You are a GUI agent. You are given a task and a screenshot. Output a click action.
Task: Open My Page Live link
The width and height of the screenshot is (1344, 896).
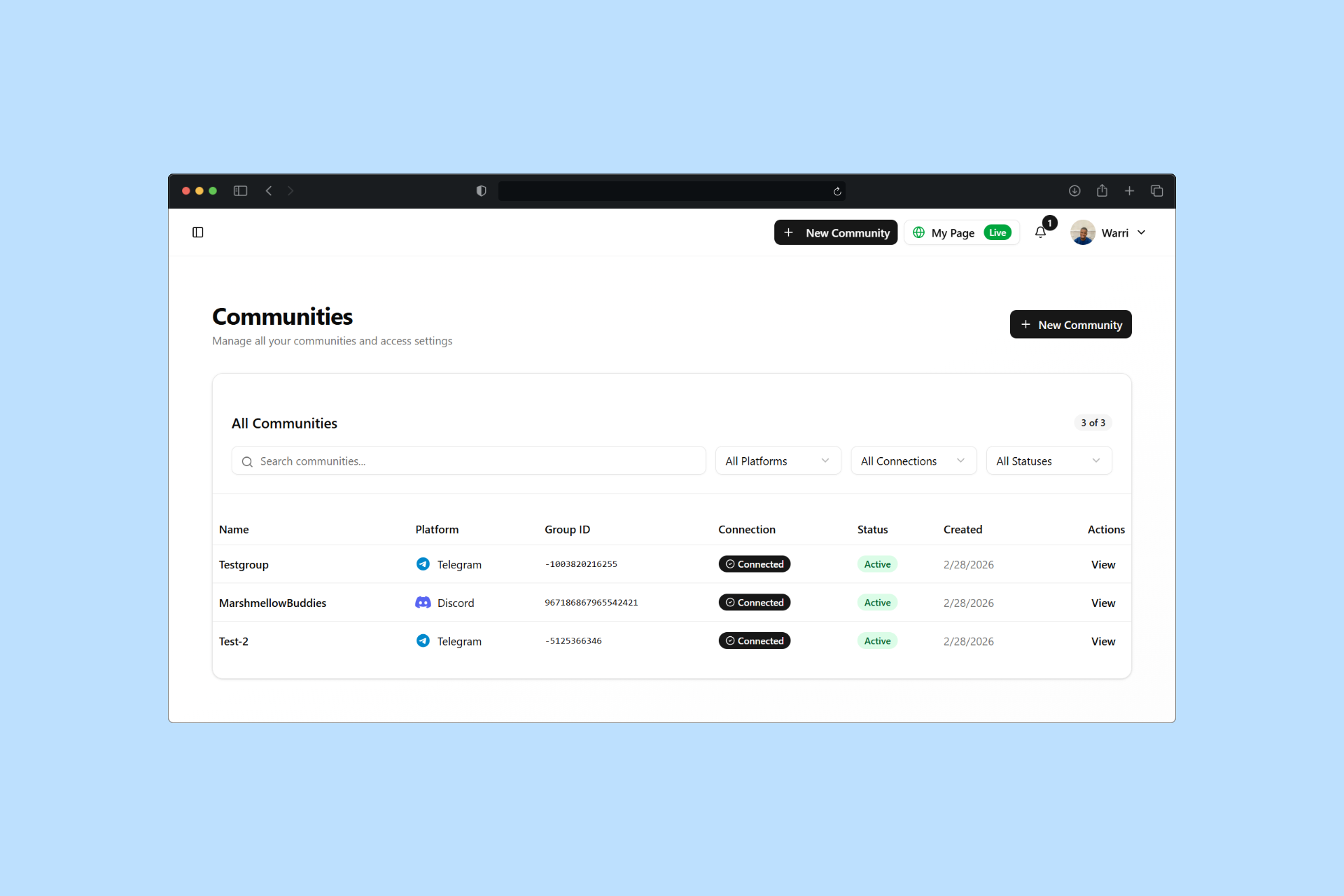point(962,232)
